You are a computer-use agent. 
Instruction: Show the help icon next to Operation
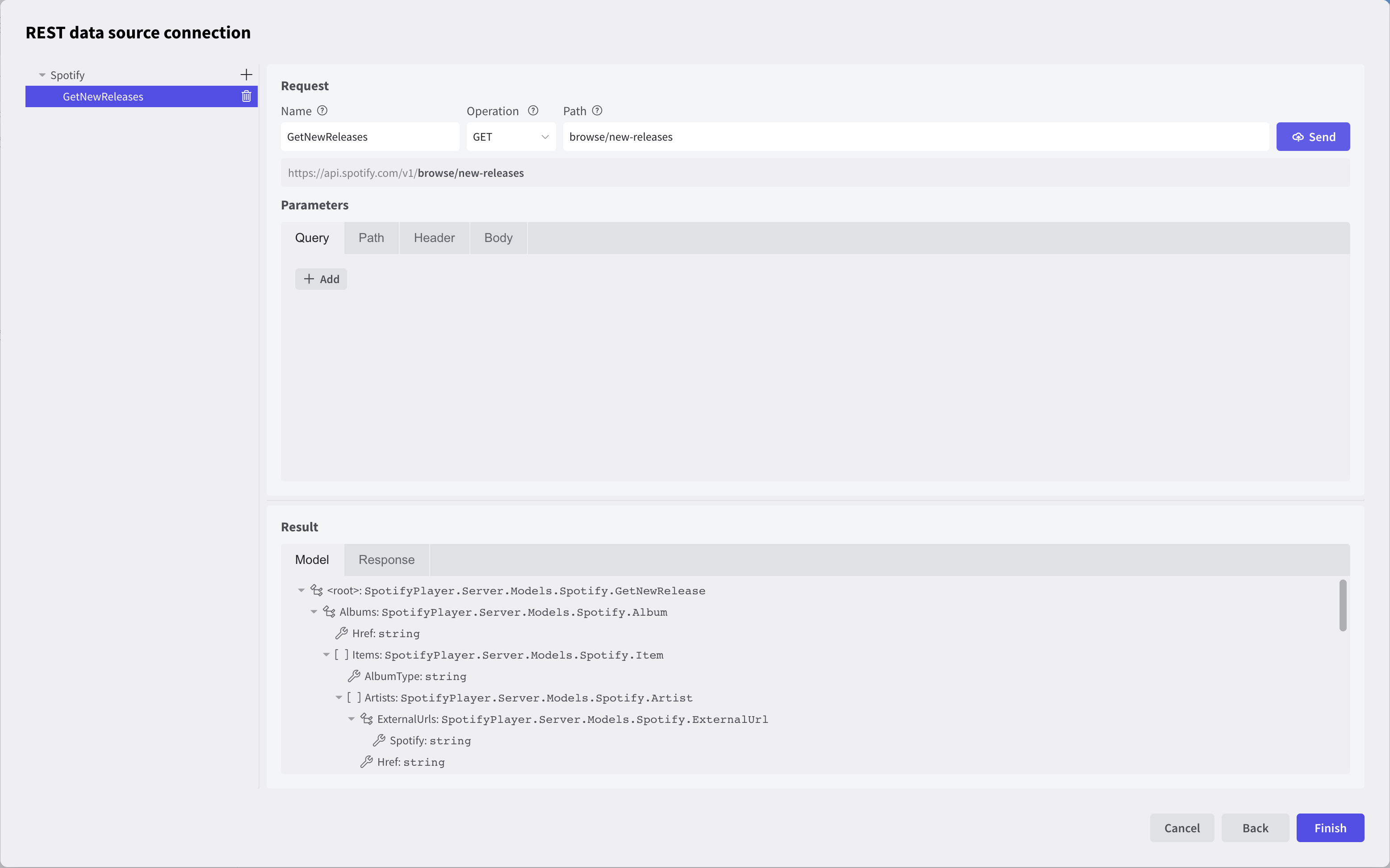coord(533,111)
